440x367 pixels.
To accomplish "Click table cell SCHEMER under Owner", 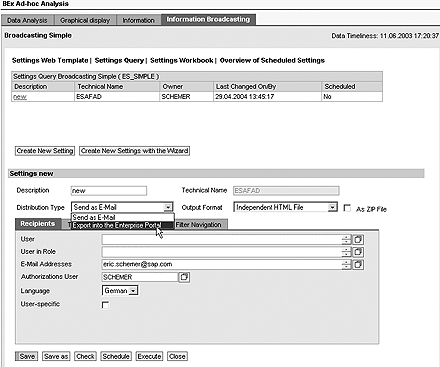I will [186, 97].
